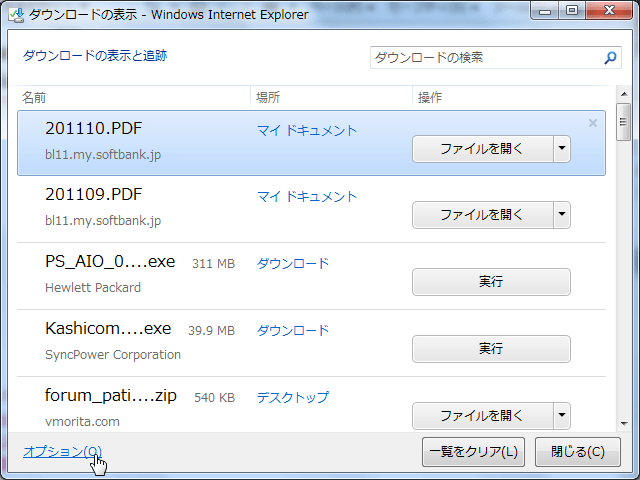Viewport: 640px width, 480px height.
Task: Run PS_AIO_0....exe with 実行 button
Action: point(491,282)
